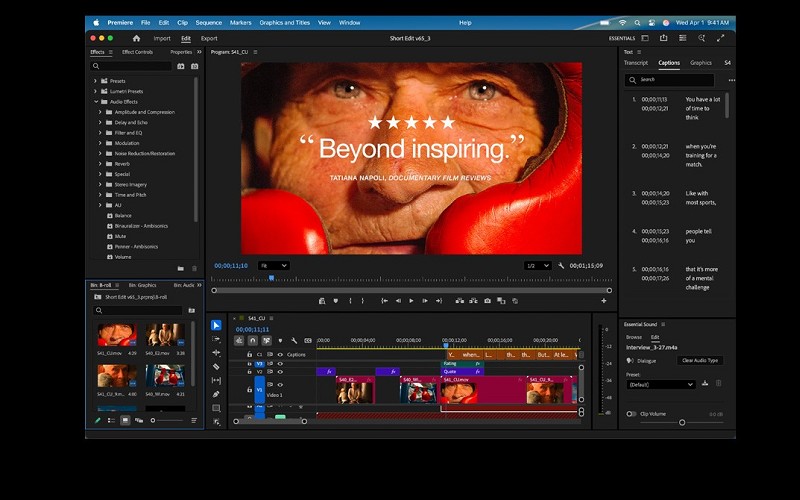Click Export in header bar
Screen dimensions: 800x500
coord(209,38)
